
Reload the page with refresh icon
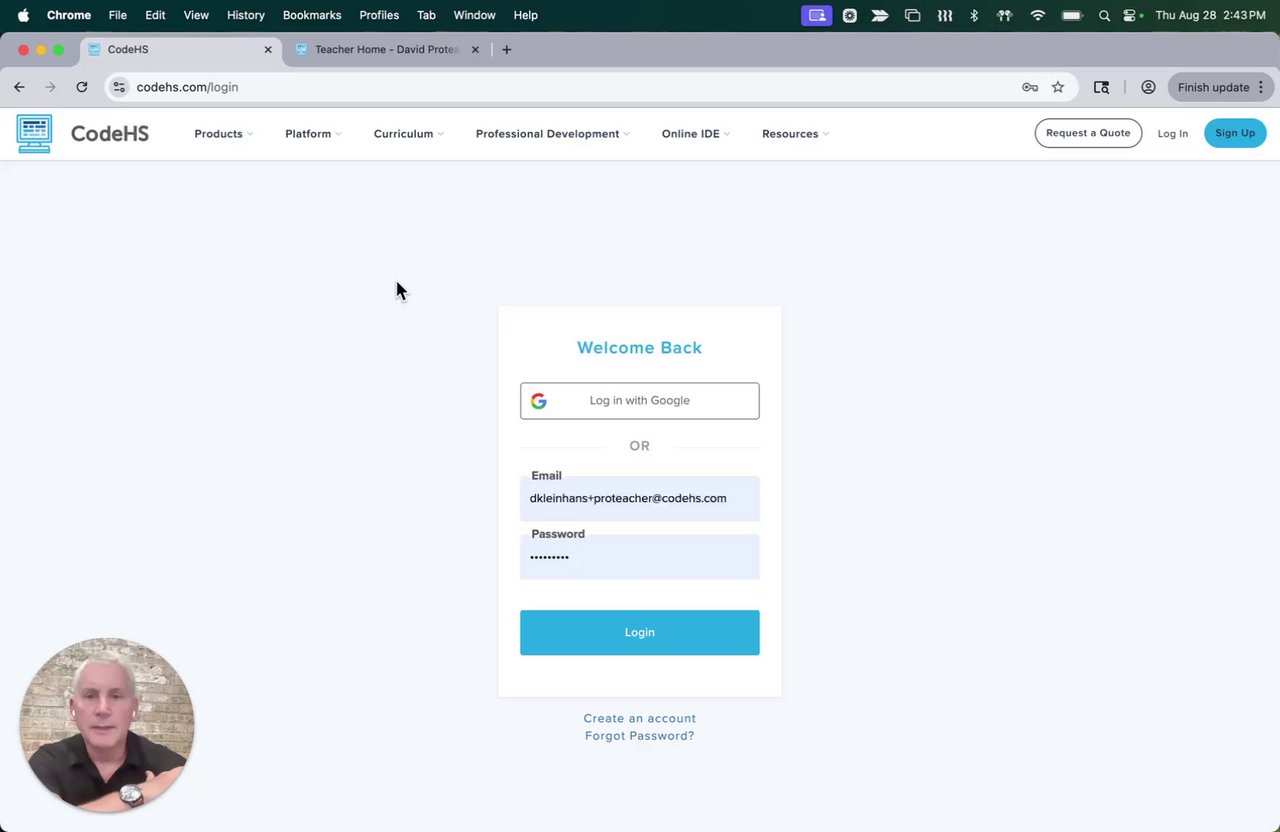(82, 87)
